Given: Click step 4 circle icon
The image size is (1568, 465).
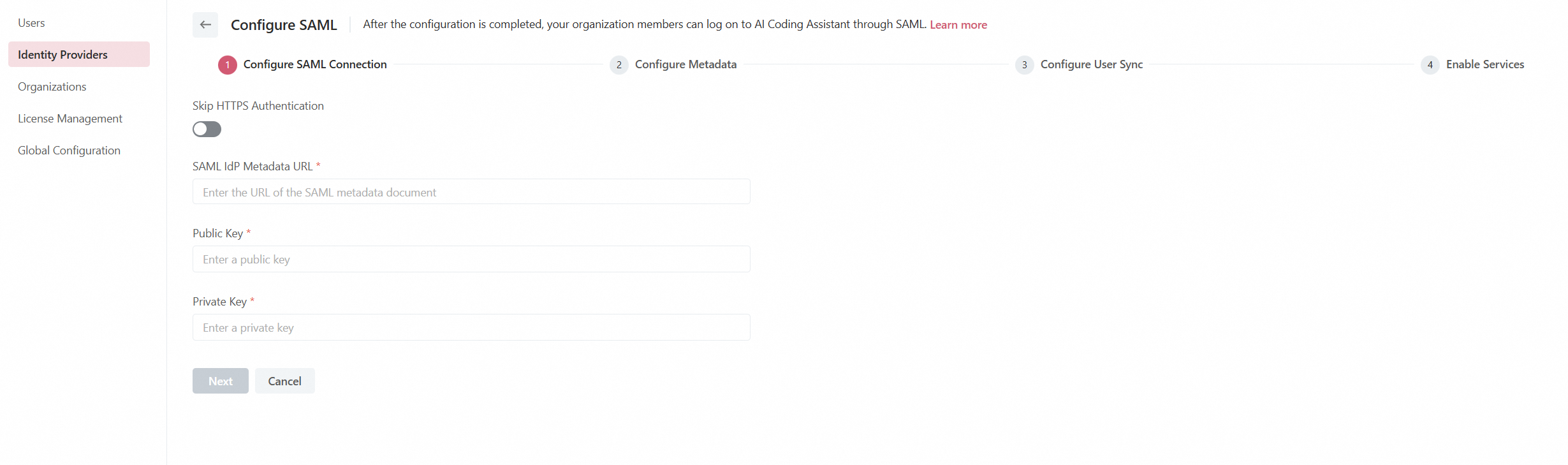Looking at the screenshot, I should click(1430, 65).
